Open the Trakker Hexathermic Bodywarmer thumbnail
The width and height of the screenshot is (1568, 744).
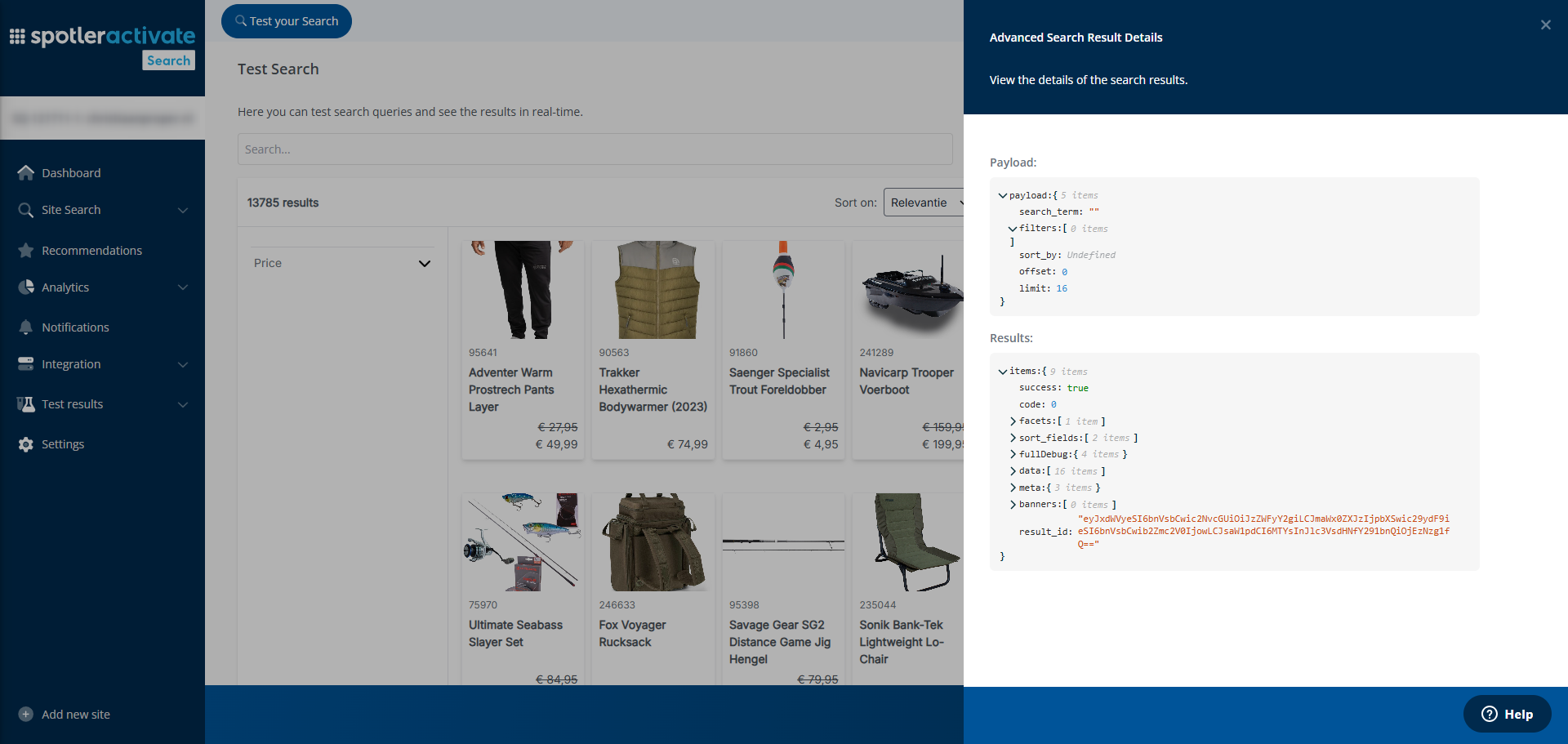(x=653, y=290)
